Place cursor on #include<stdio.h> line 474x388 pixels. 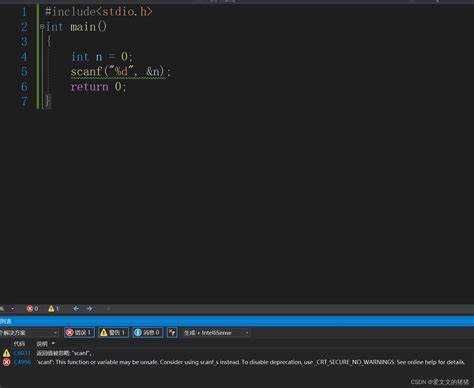(99, 12)
